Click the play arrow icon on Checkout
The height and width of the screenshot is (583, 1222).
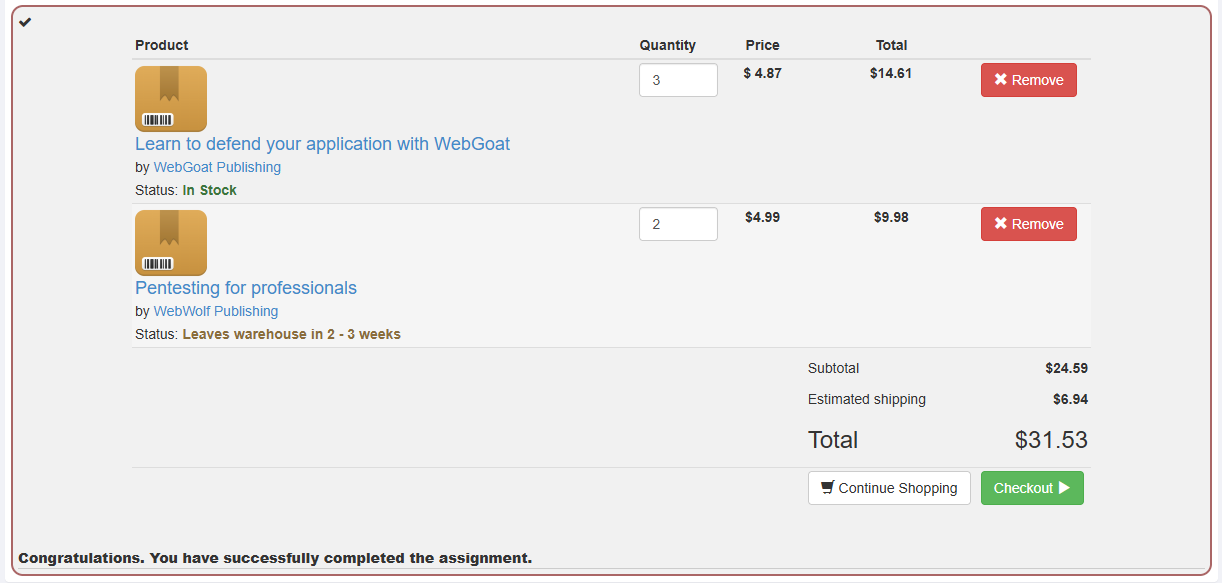point(1064,488)
